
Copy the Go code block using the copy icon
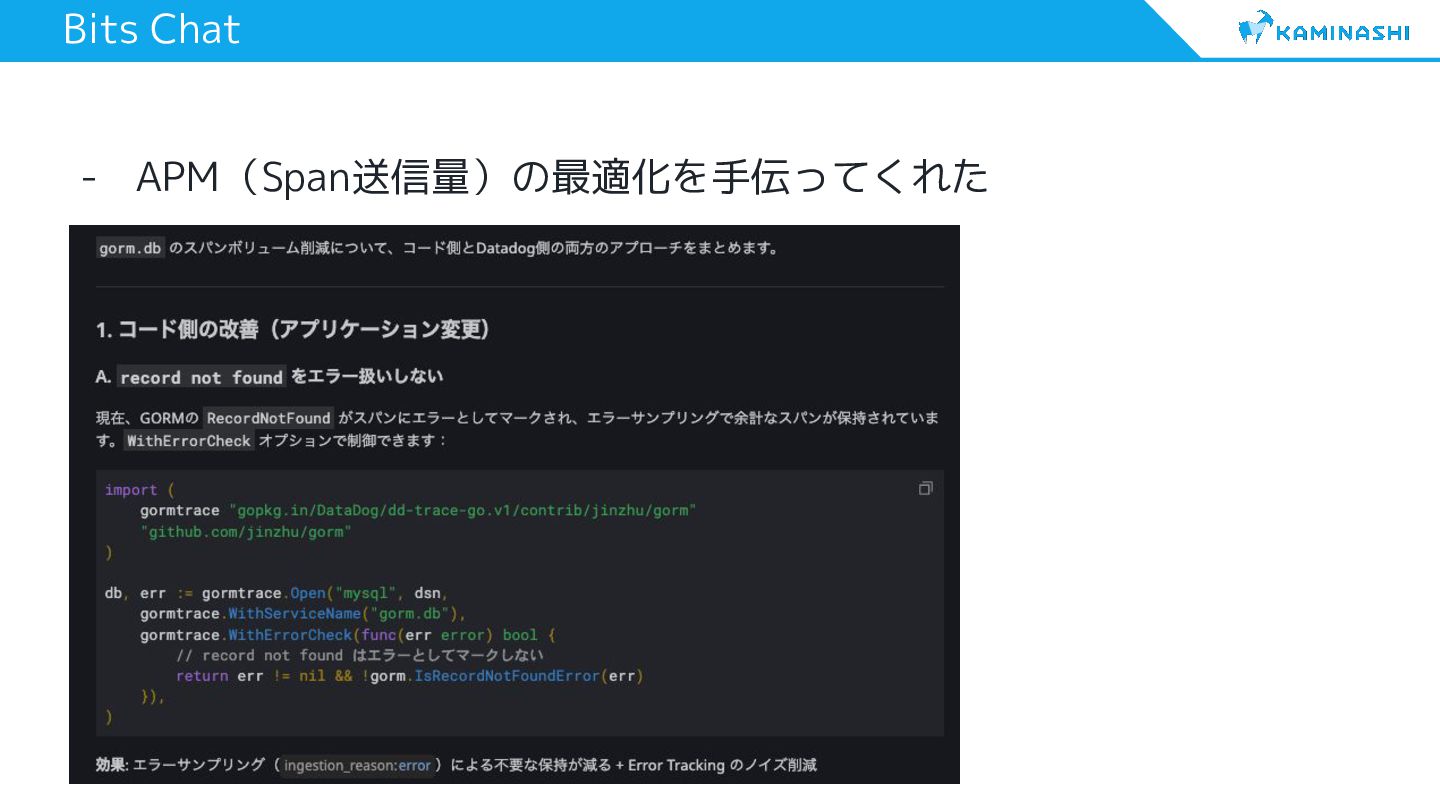coord(925,489)
